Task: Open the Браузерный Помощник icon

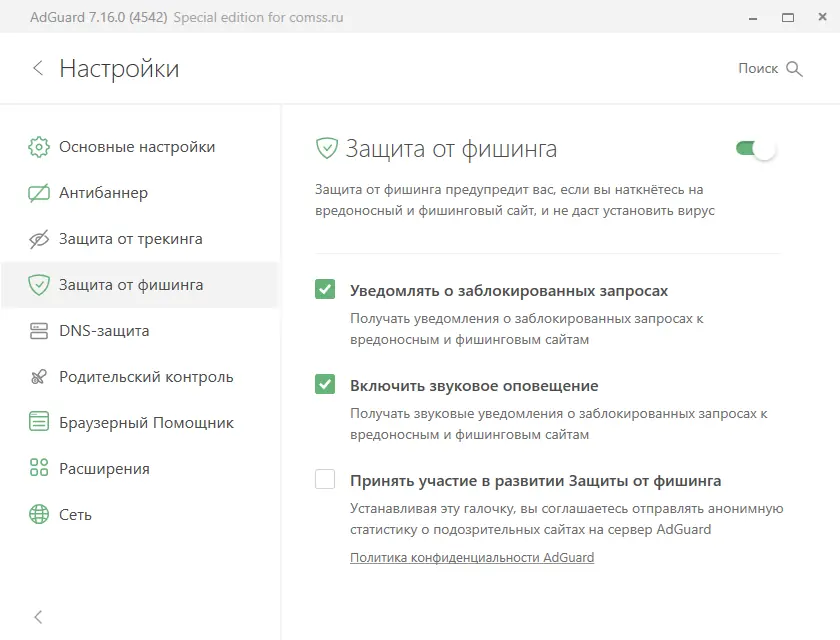Action: (x=38, y=422)
